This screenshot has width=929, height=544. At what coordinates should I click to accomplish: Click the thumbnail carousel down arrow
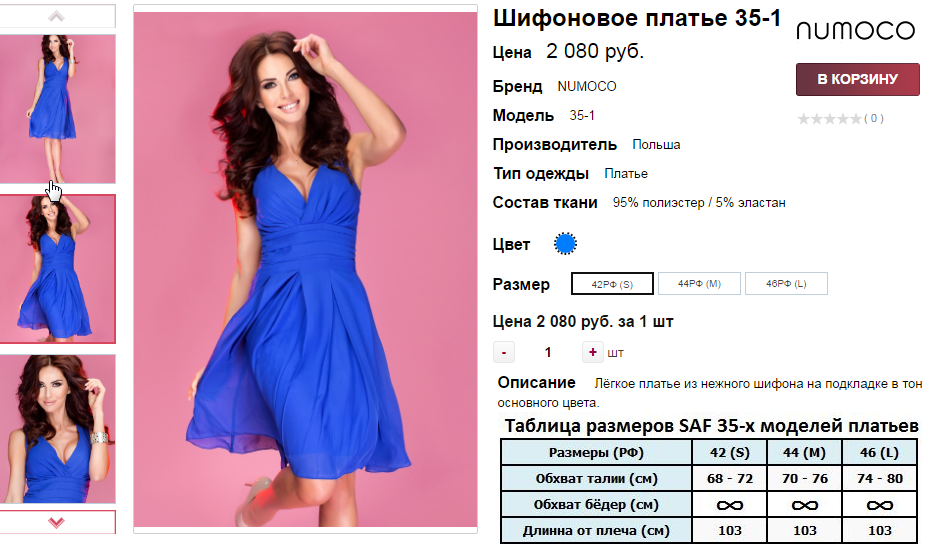point(57,522)
